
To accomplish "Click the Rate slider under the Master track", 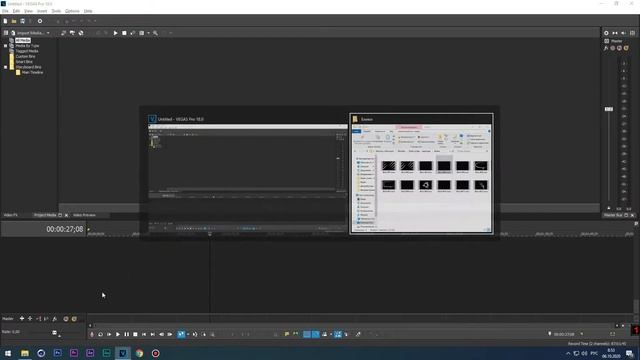I will 55,333.
